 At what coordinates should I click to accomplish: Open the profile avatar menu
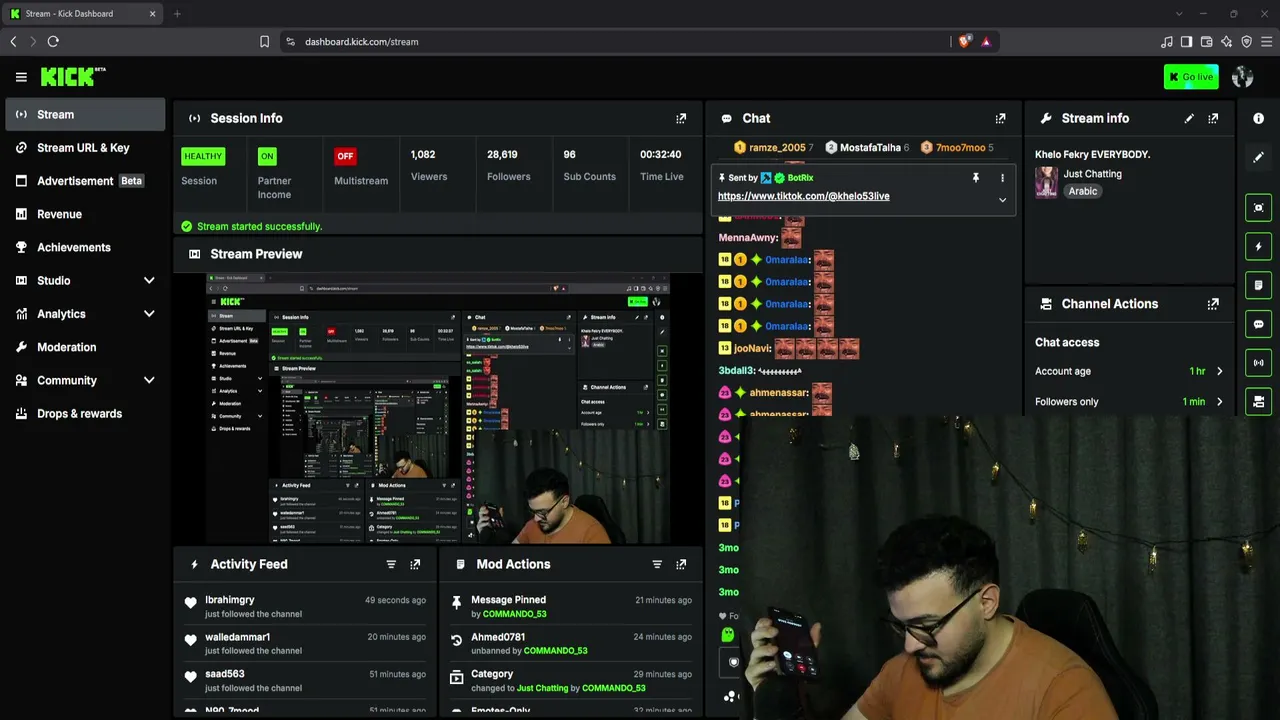click(1243, 77)
